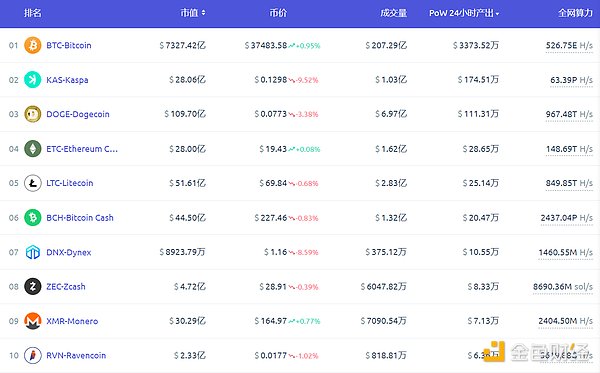Click Ravencoin volume $818.81万
This screenshot has width=600, height=373.
(386, 355)
